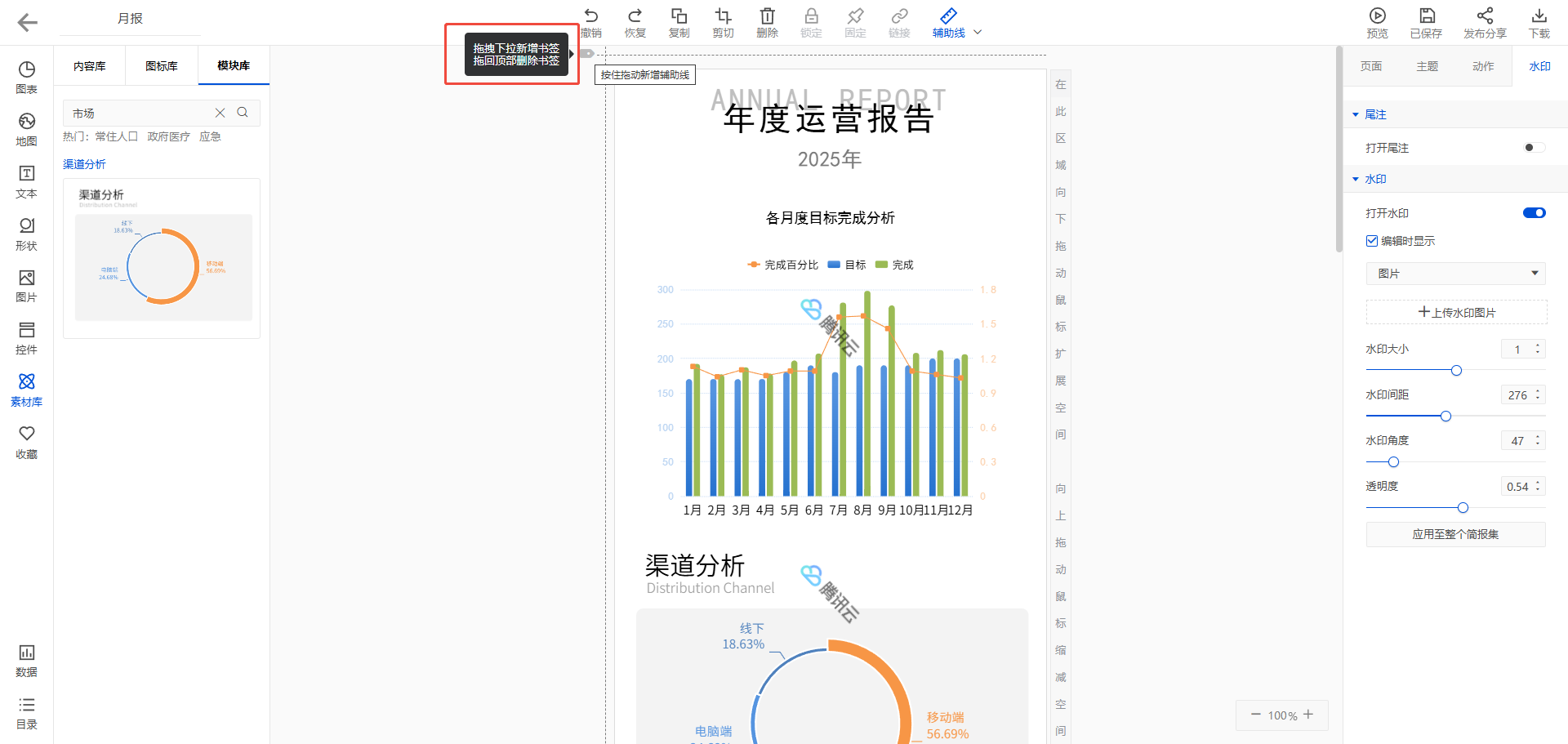The image size is (1568, 744).
Task: Open the Chart (图表) sidebar panel
Action: click(27, 78)
